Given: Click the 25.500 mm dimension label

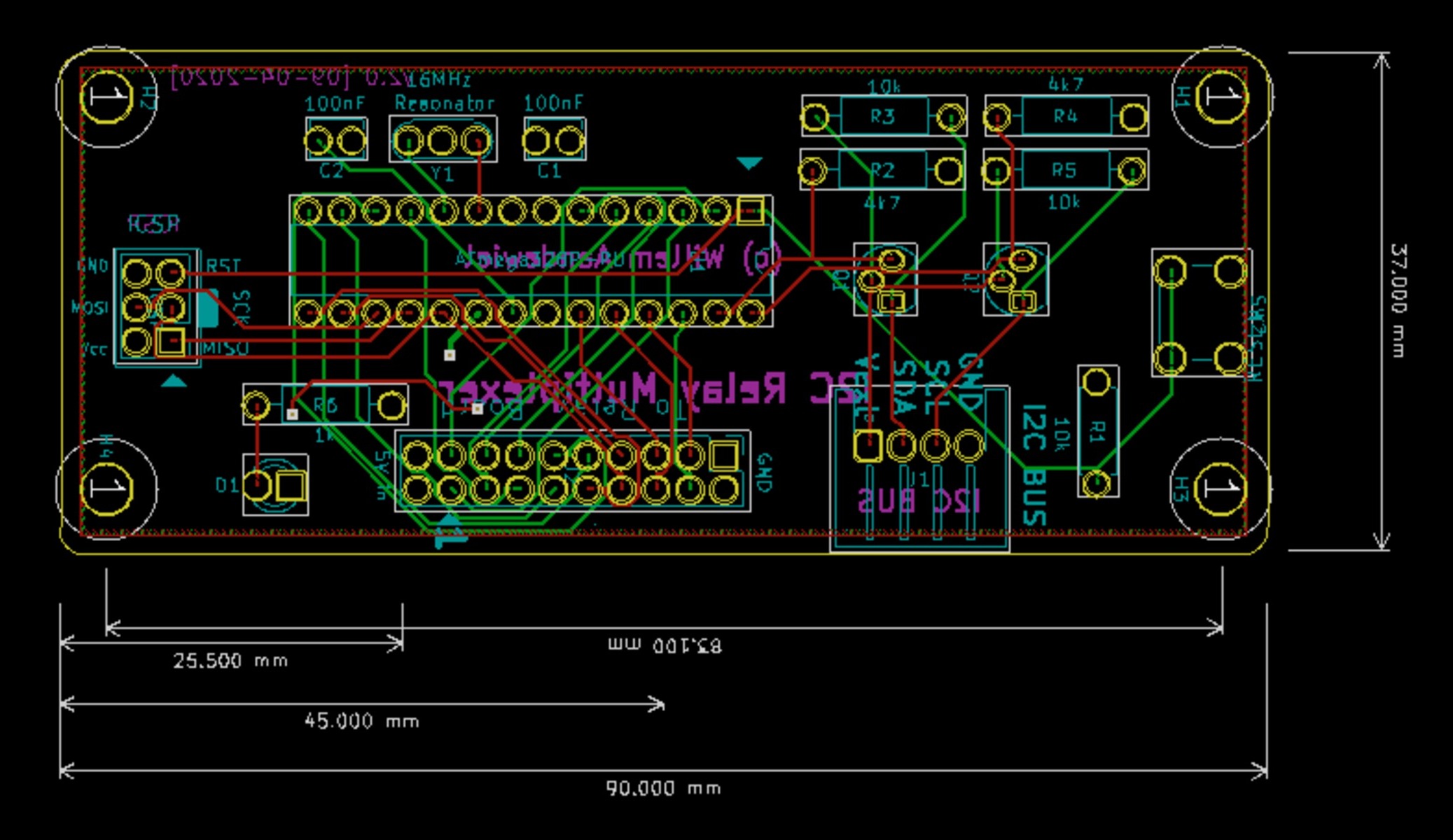Looking at the screenshot, I should click(x=230, y=661).
